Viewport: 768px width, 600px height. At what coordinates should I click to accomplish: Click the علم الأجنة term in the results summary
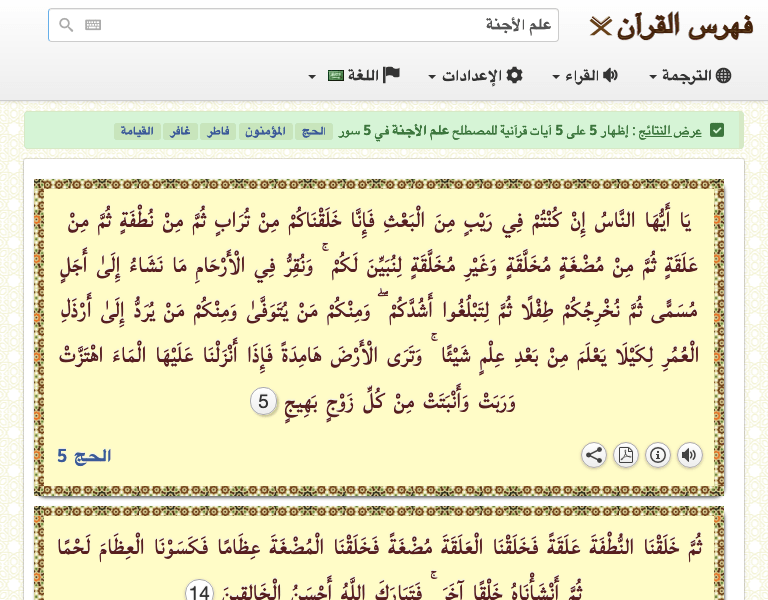click(420, 131)
